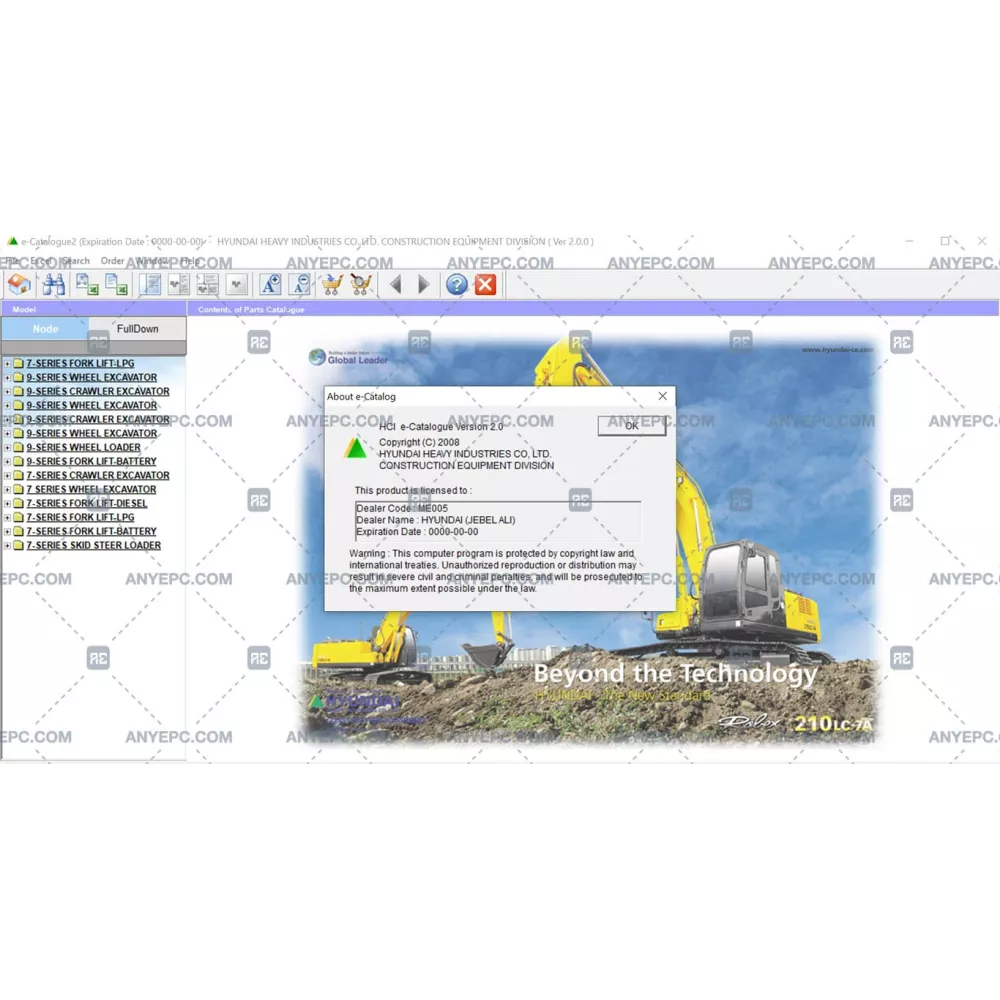Go back with the left arrow icon

click(x=395, y=285)
